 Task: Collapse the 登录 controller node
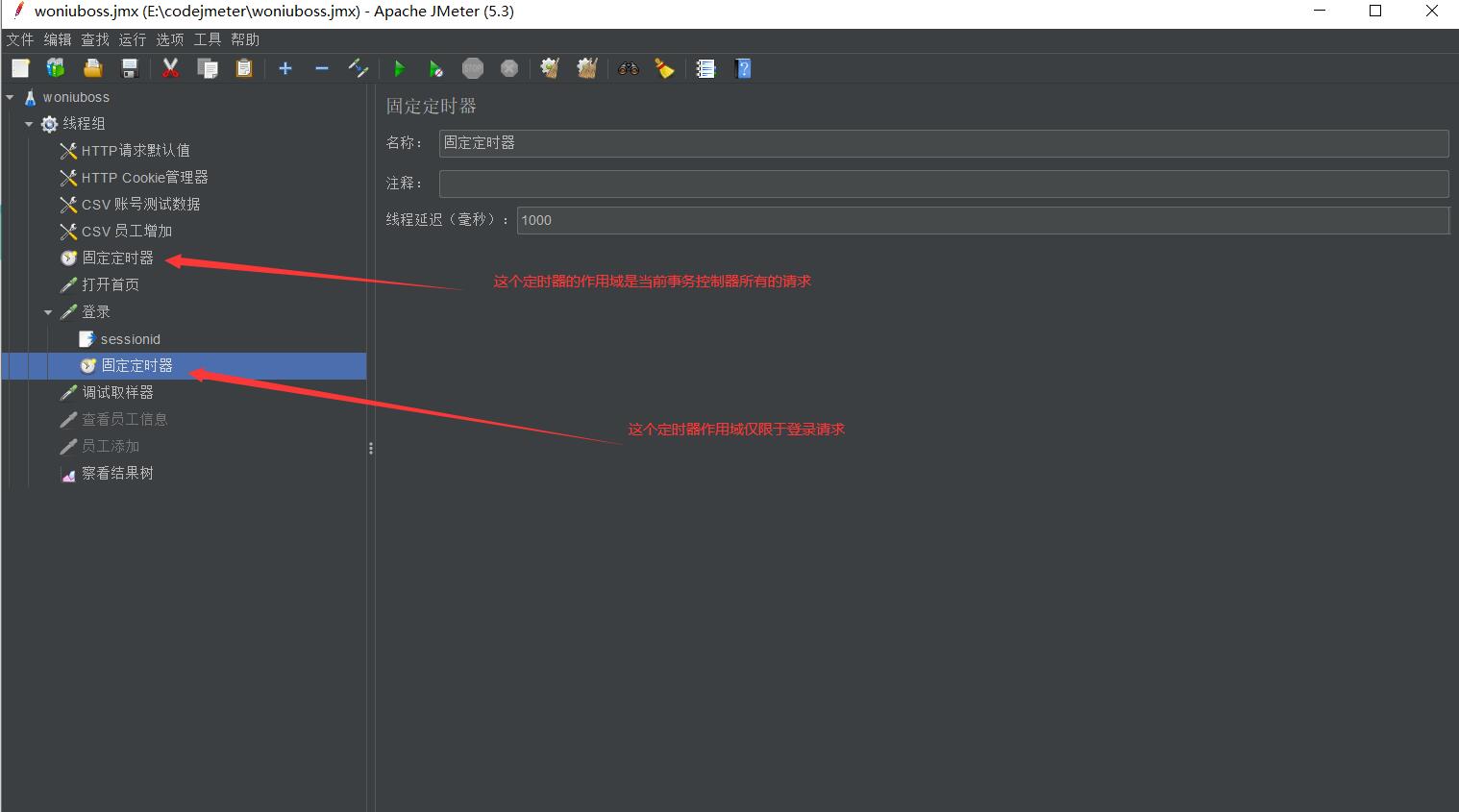pos(48,312)
